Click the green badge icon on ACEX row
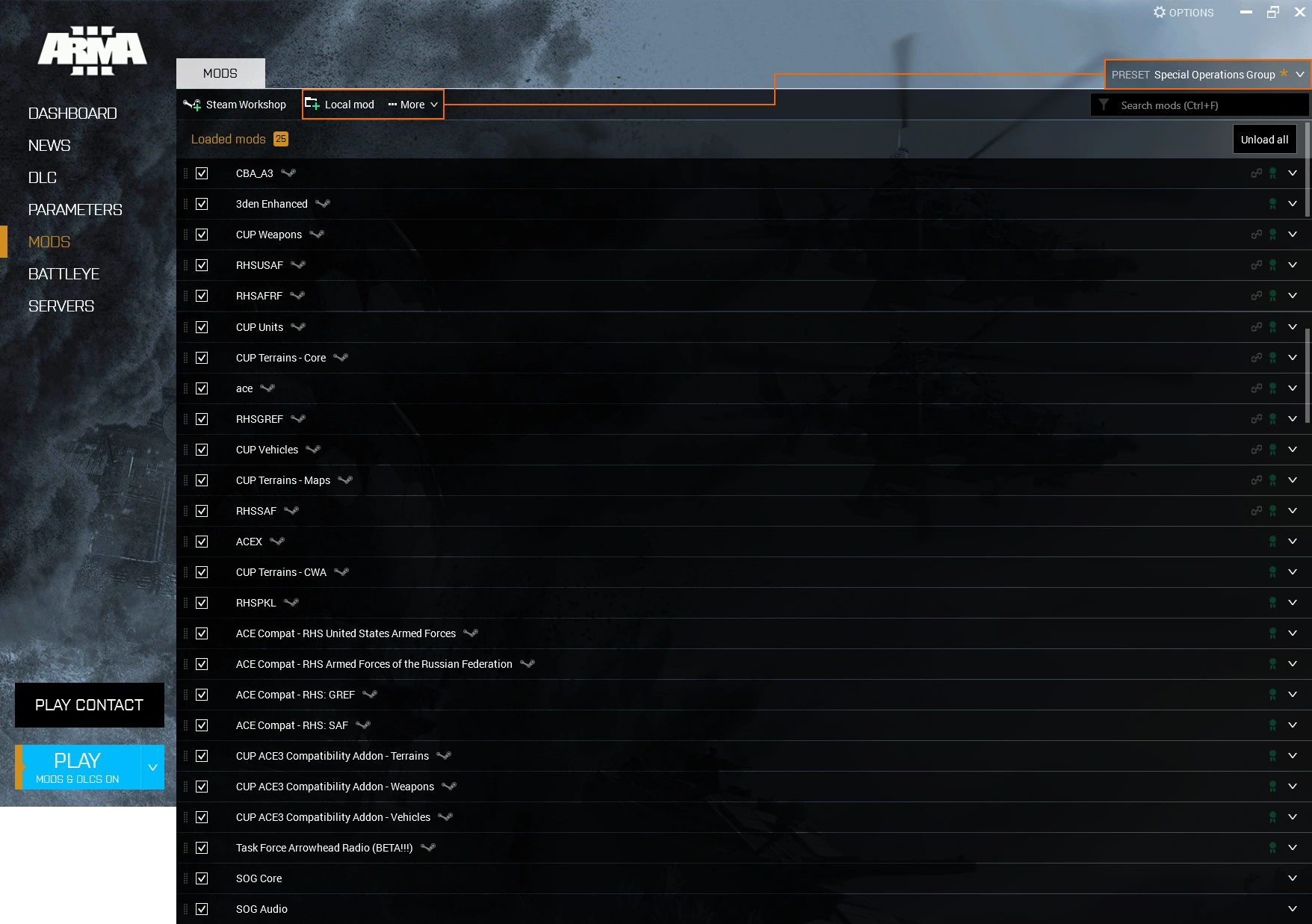Screen dimensions: 1312x924 click(1272, 542)
